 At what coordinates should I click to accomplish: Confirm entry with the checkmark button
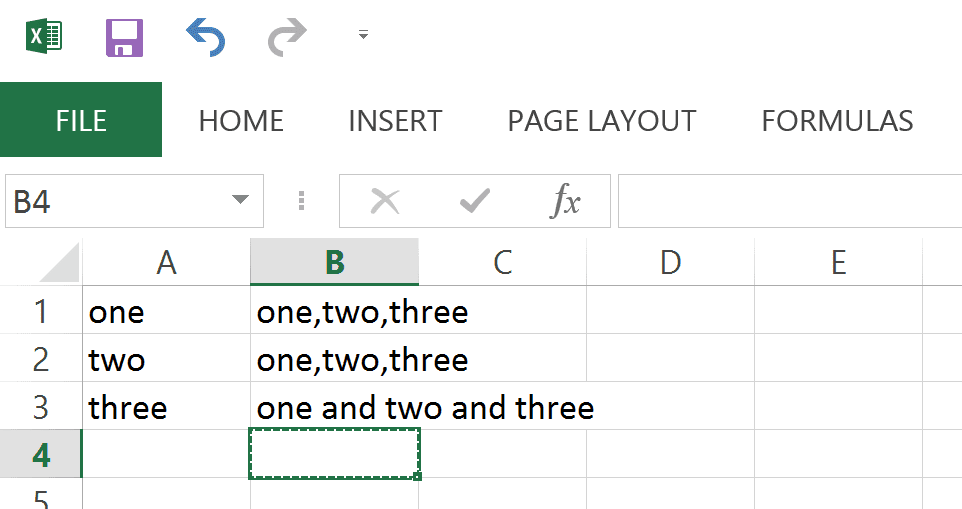(x=475, y=201)
